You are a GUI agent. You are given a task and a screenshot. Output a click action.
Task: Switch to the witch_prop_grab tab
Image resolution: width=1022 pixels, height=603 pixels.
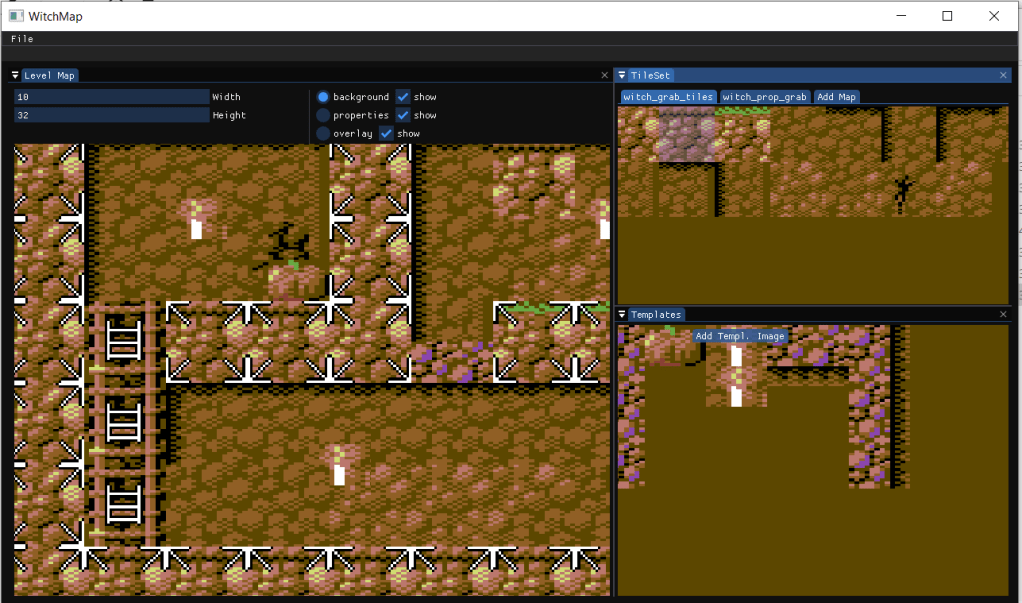(764, 97)
